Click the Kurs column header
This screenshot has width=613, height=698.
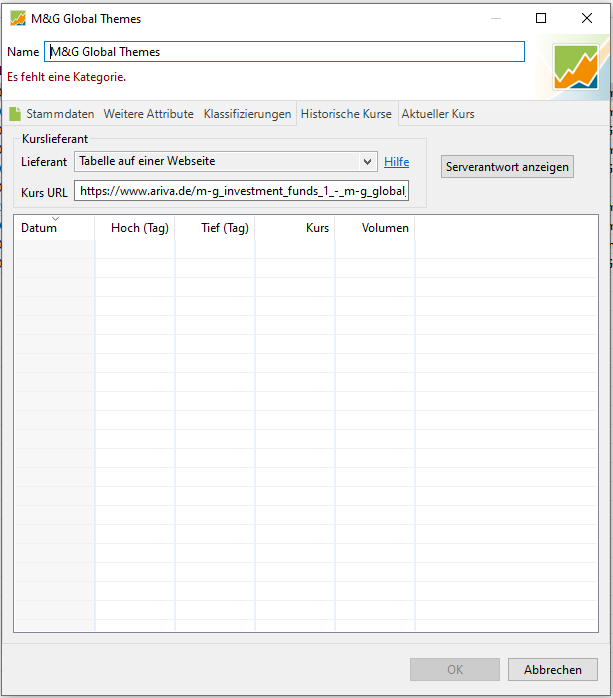click(295, 228)
